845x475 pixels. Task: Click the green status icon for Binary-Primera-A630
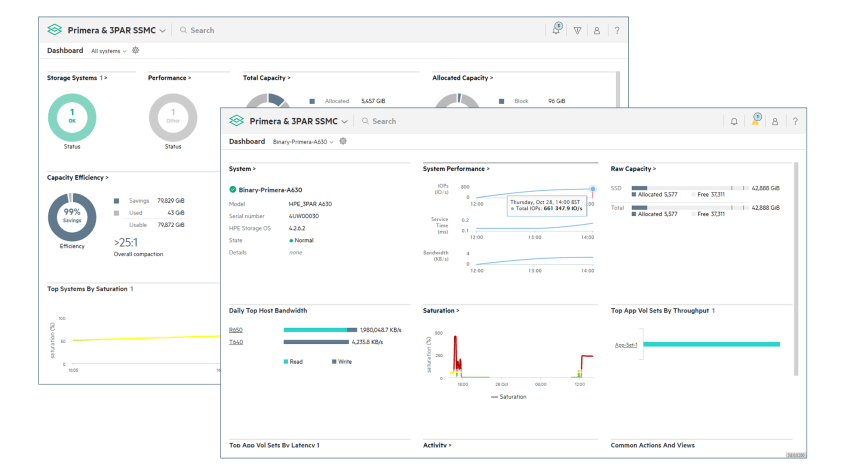(233, 189)
